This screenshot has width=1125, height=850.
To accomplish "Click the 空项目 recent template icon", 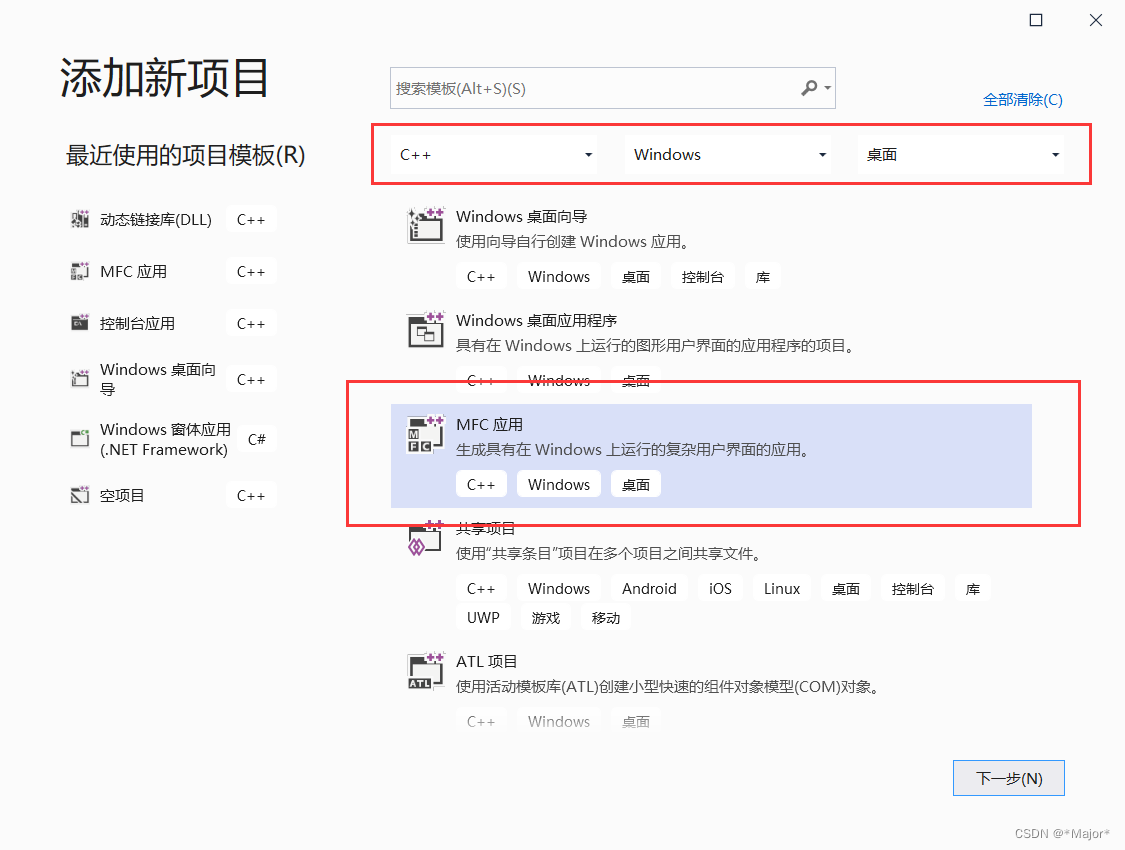I will (80, 495).
